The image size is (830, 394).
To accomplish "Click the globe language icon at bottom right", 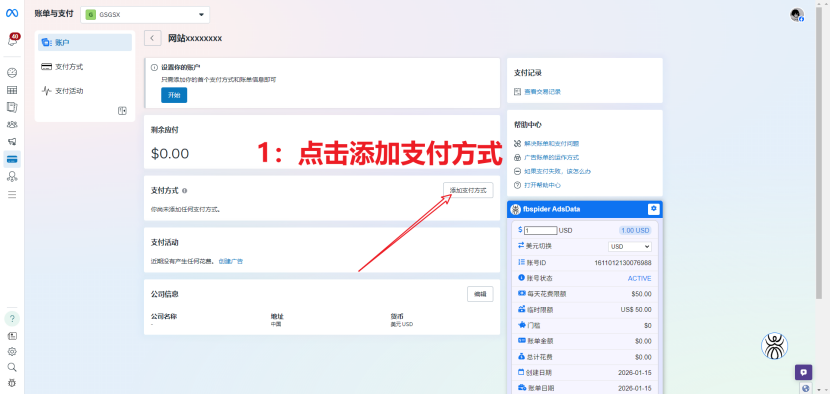I will 806,388.
